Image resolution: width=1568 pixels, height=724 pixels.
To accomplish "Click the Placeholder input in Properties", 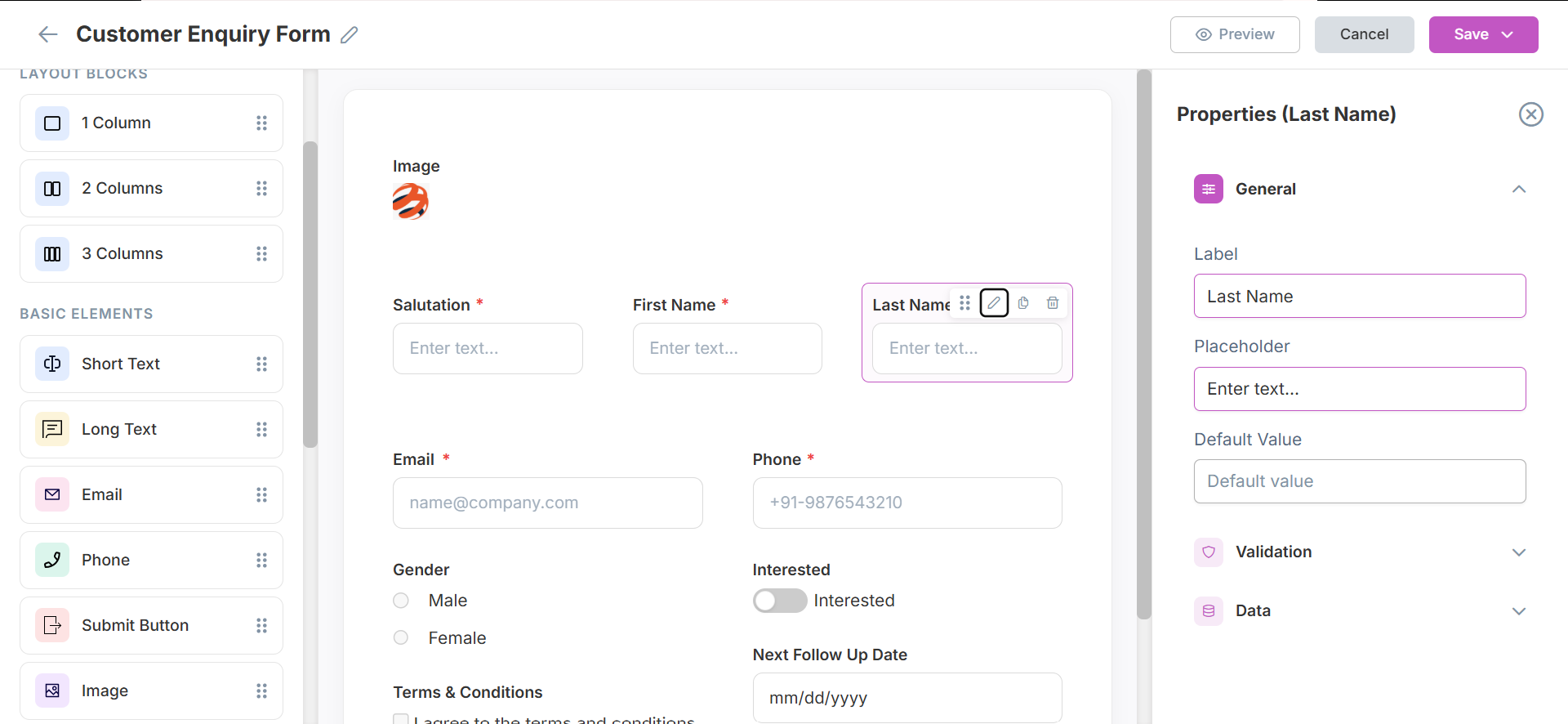I will pos(1360,389).
